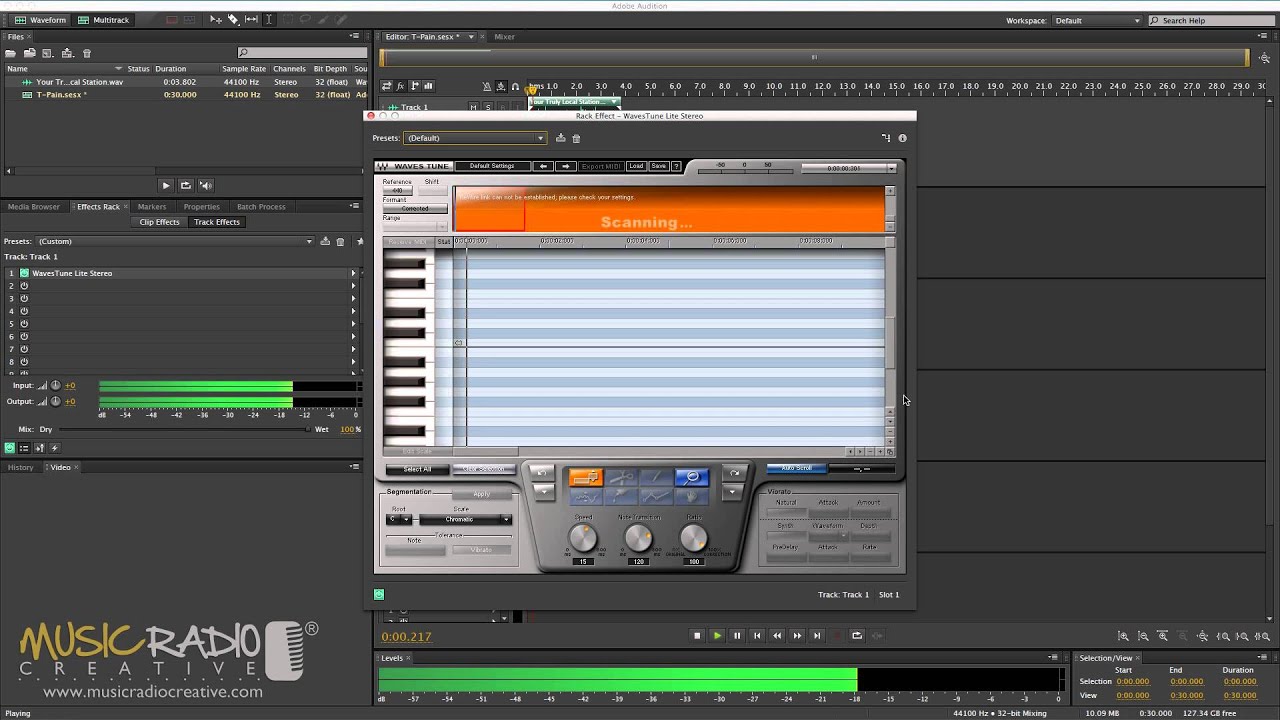Open the rack slot 4 arrow menu
This screenshot has height=720, width=1280.
tap(353, 311)
